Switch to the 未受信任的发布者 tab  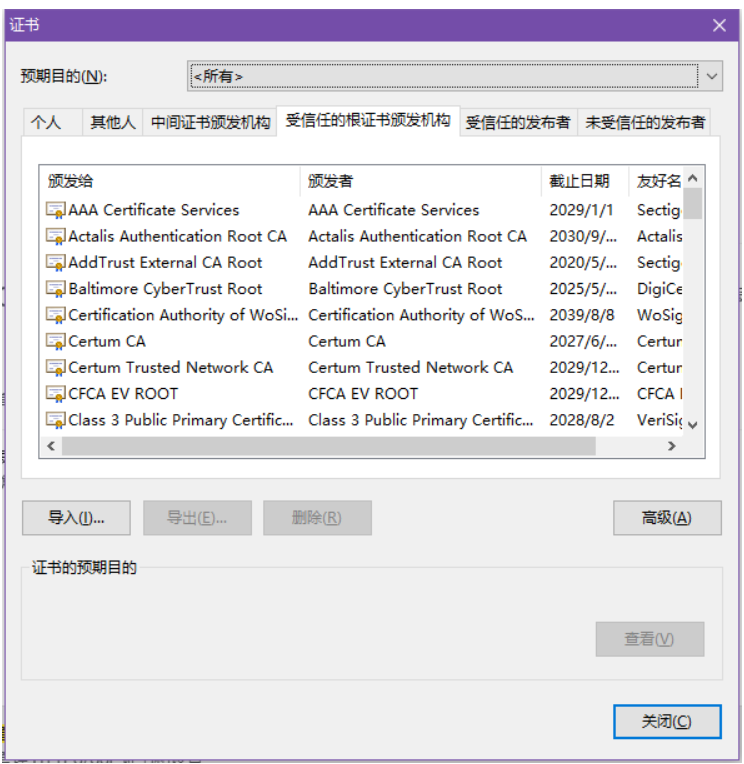pyautogui.click(x=645, y=122)
